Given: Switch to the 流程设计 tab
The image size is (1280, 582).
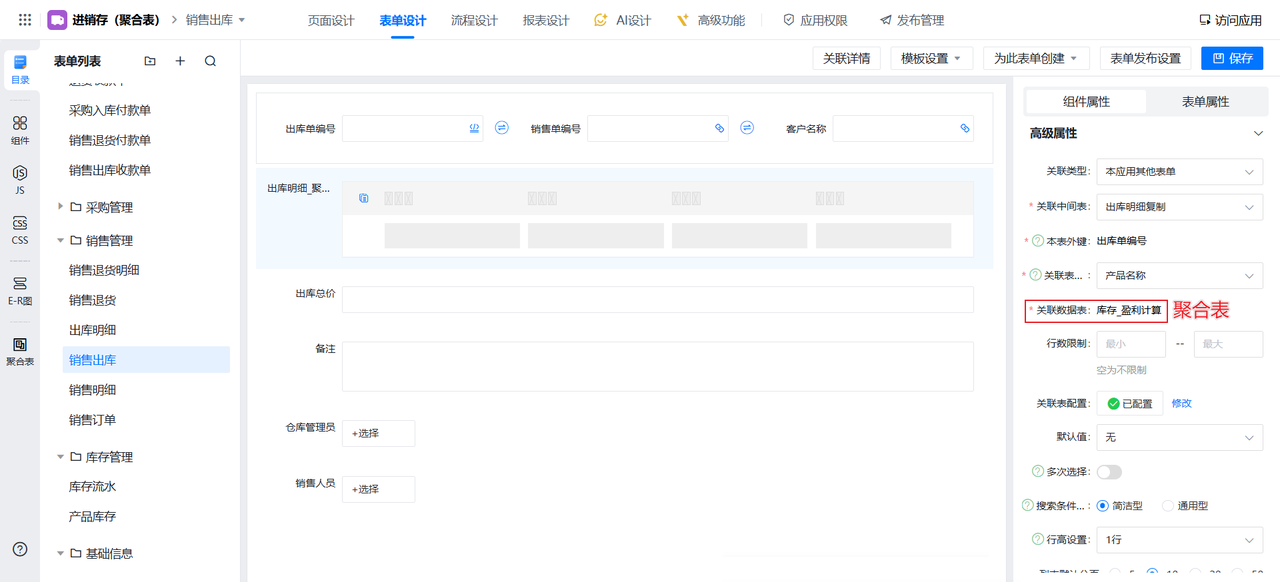Looking at the screenshot, I should pos(474,20).
